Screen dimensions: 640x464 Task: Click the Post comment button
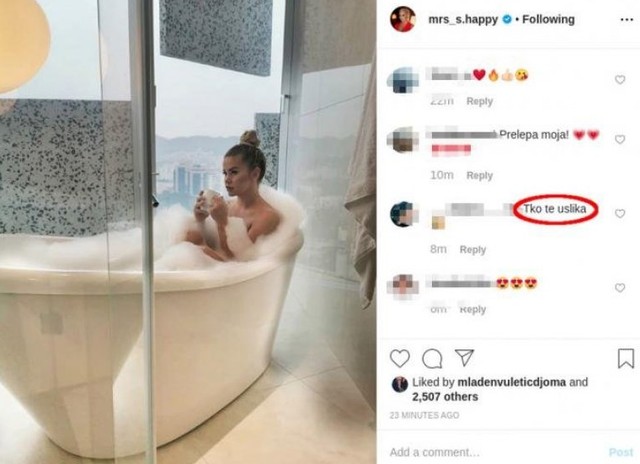tap(620, 452)
